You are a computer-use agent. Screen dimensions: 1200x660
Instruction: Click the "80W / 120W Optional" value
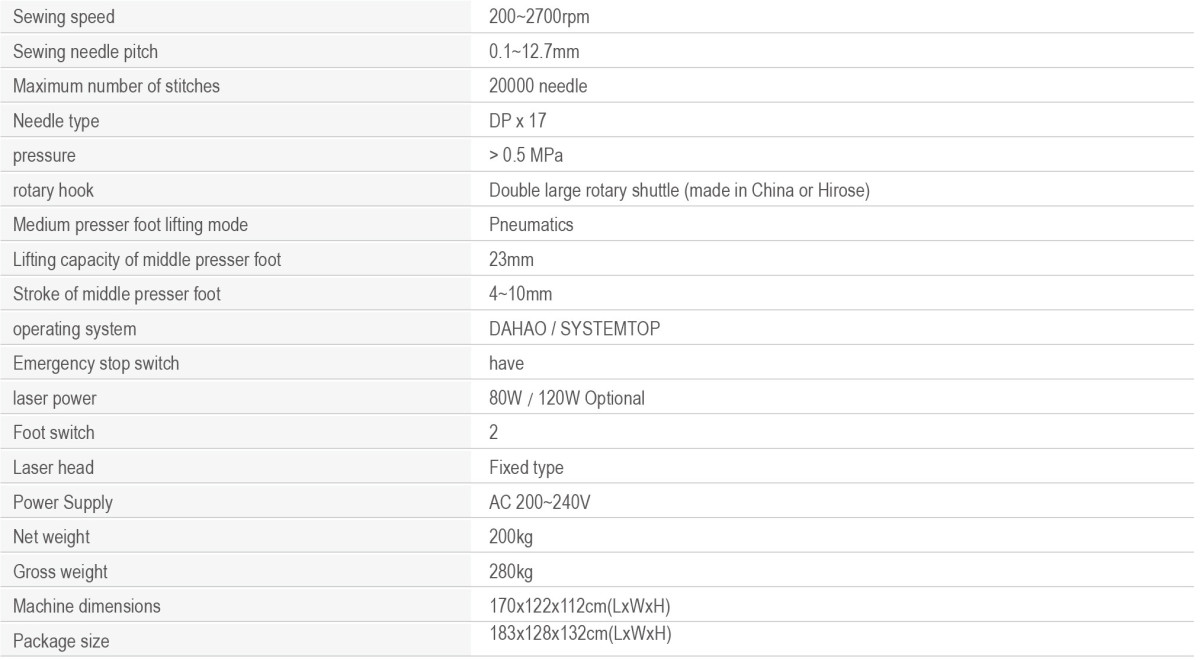[567, 399]
